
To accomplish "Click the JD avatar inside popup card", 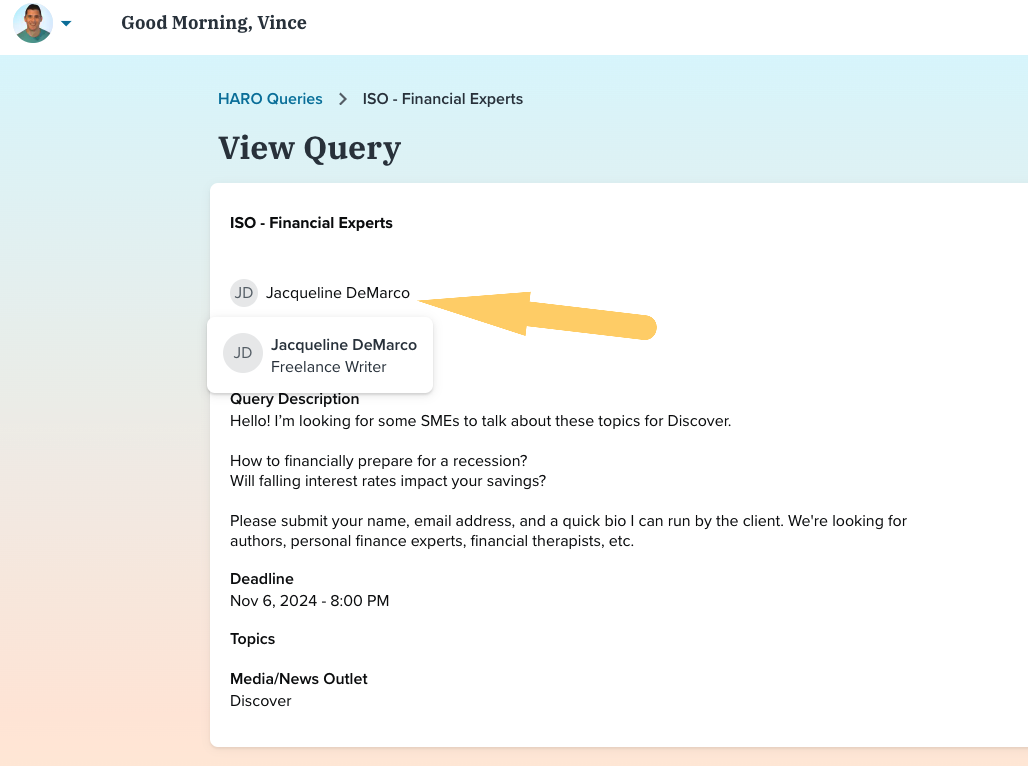I will pos(242,353).
